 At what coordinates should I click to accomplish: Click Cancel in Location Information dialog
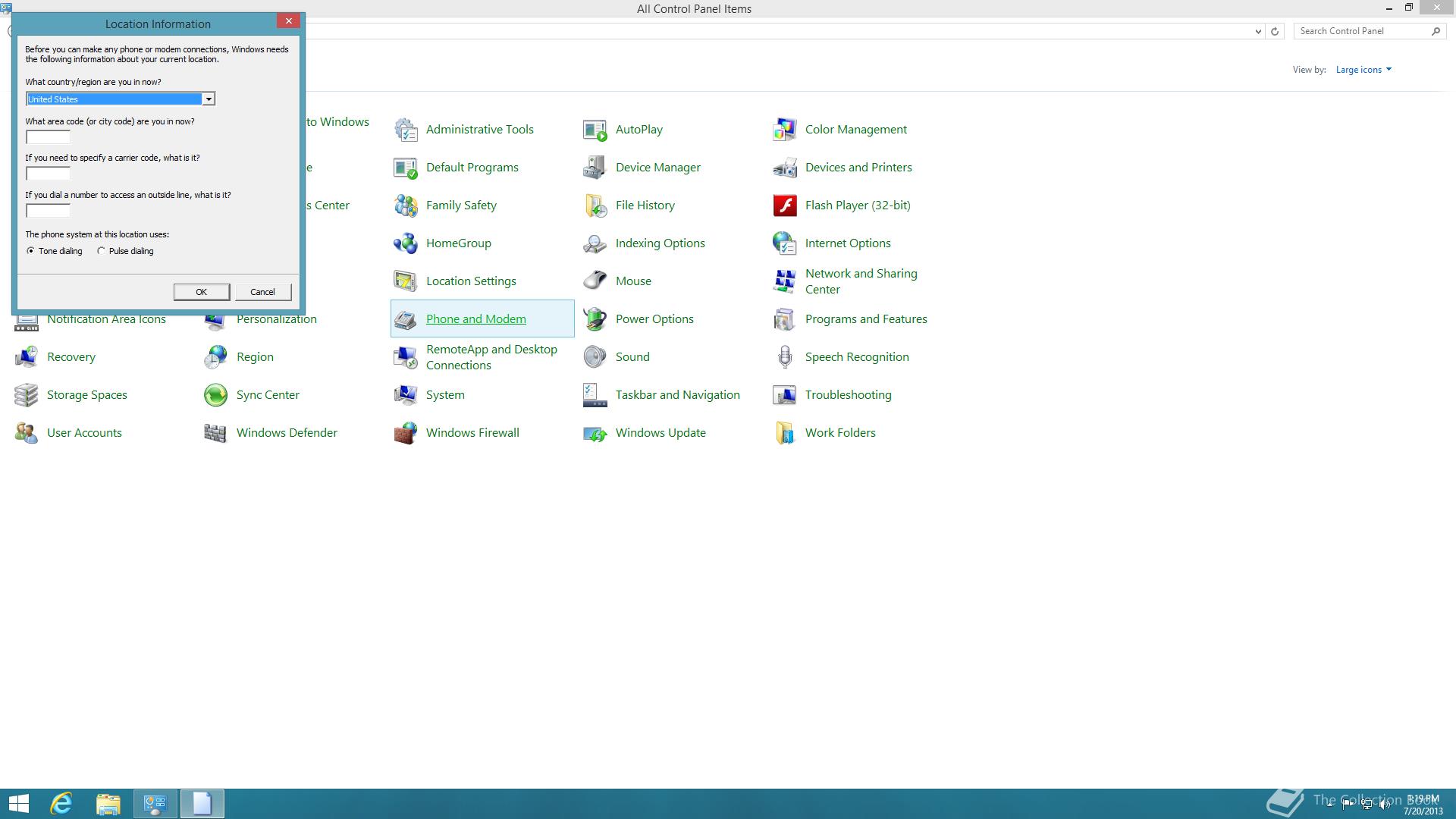pyautogui.click(x=263, y=292)
